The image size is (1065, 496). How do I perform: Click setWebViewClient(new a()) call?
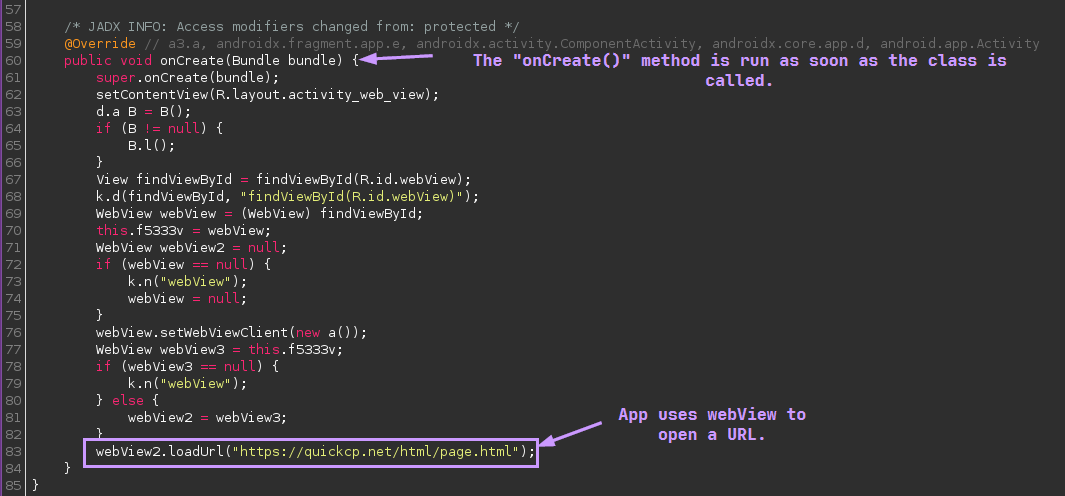[x=264, y=333]
